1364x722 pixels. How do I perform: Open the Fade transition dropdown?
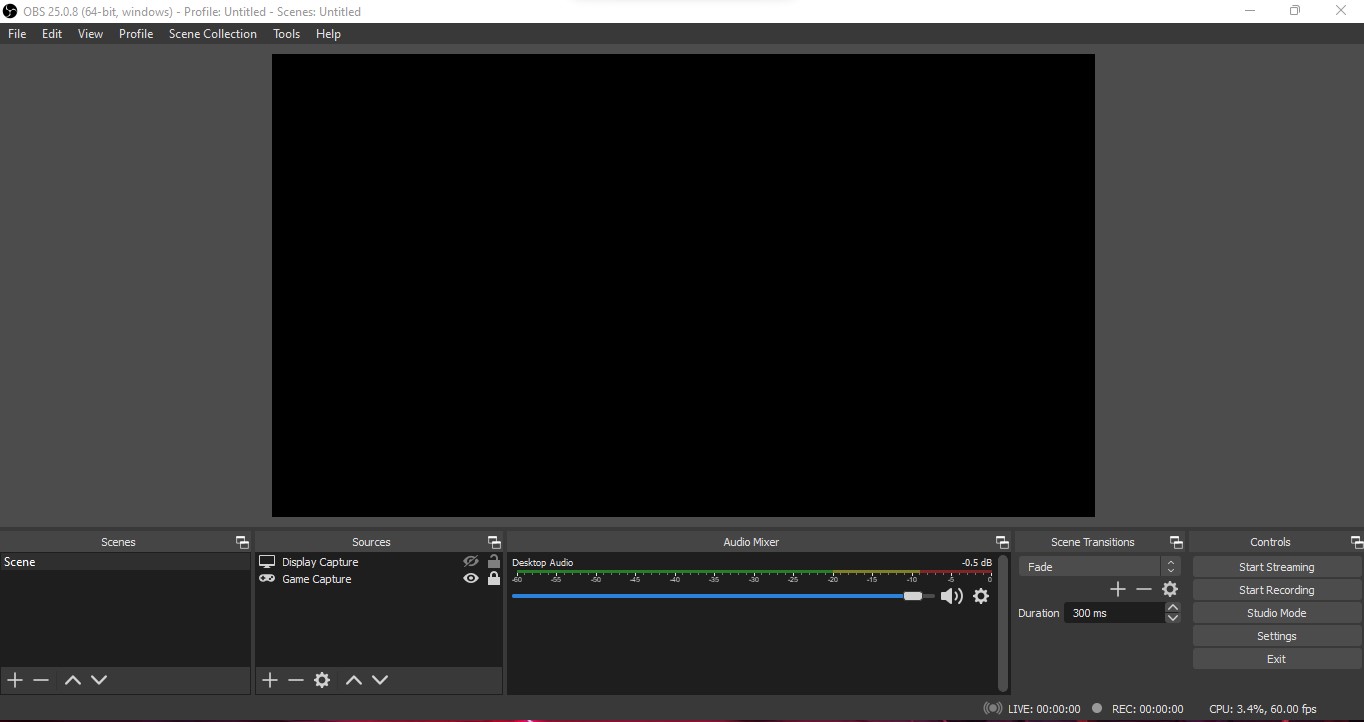click(1100, 567)
